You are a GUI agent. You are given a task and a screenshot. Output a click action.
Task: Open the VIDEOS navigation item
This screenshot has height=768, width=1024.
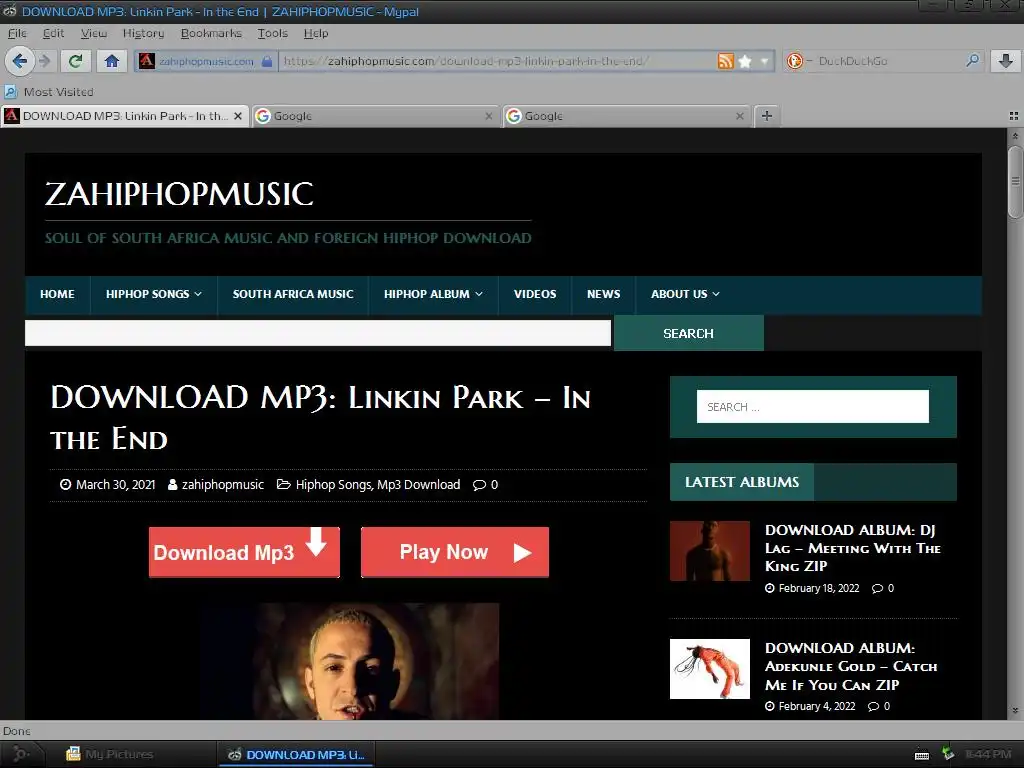point(535,295)
